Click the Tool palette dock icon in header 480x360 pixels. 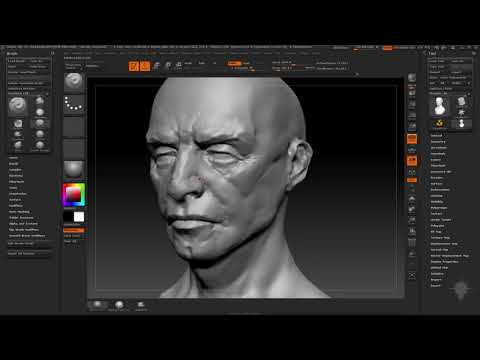474,53
